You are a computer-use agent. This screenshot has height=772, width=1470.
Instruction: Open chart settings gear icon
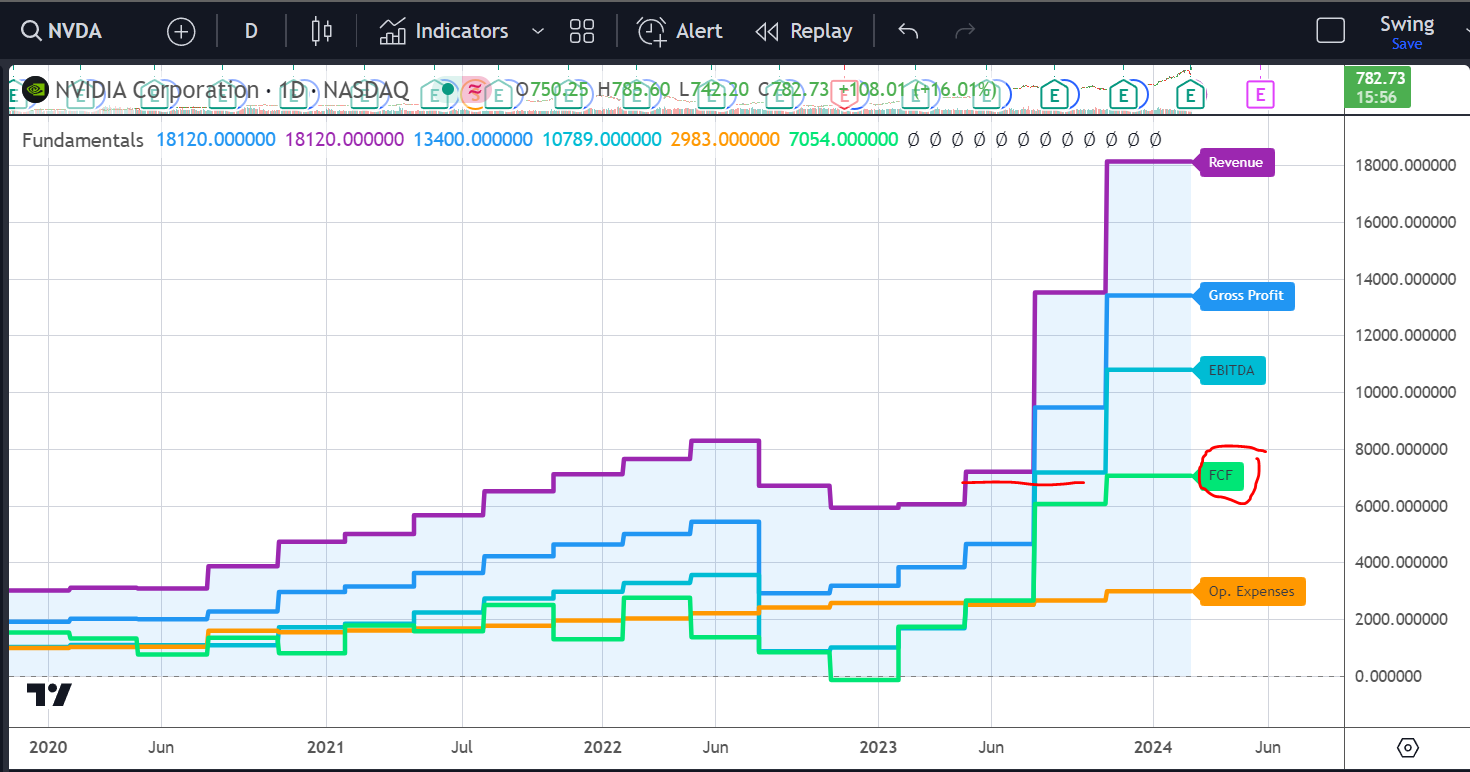coord(1407,747)
